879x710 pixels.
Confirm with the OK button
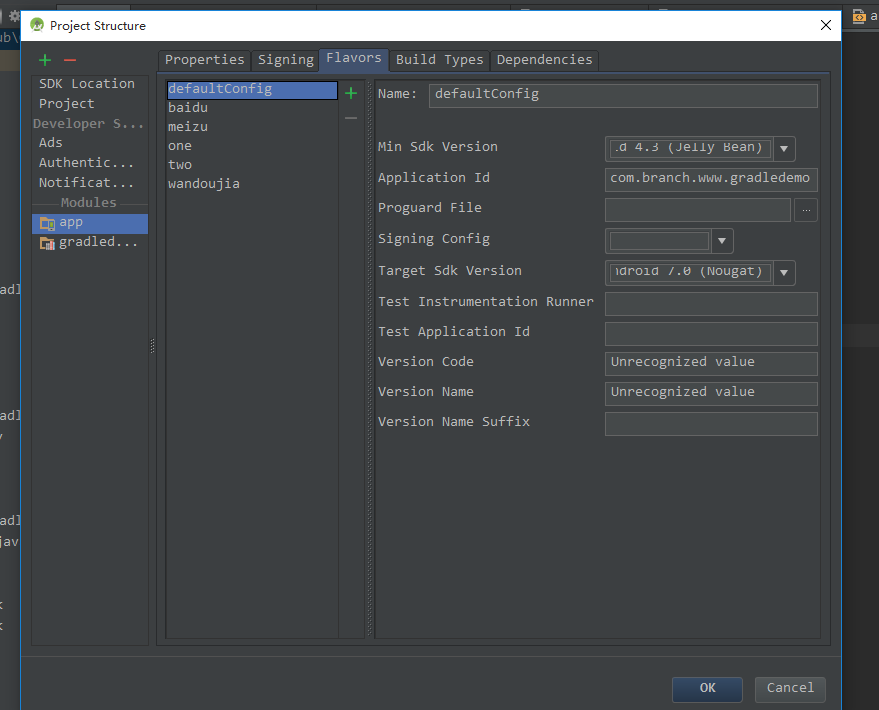tap(707, 689)
